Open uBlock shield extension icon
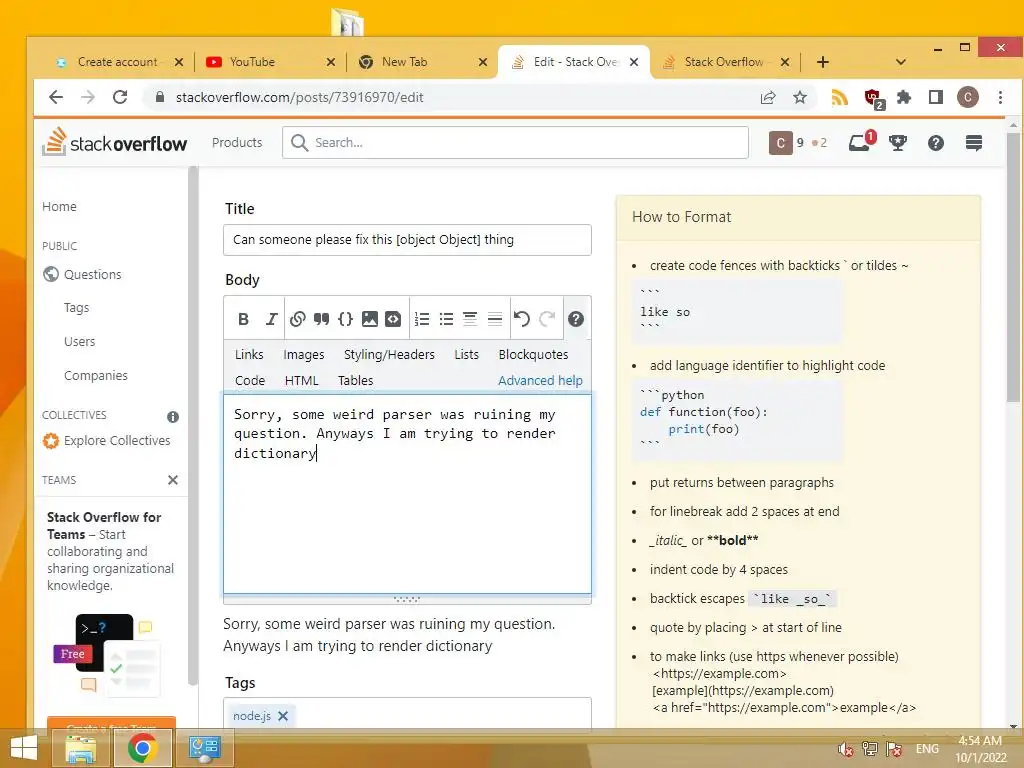 click(x=873, y=98)
